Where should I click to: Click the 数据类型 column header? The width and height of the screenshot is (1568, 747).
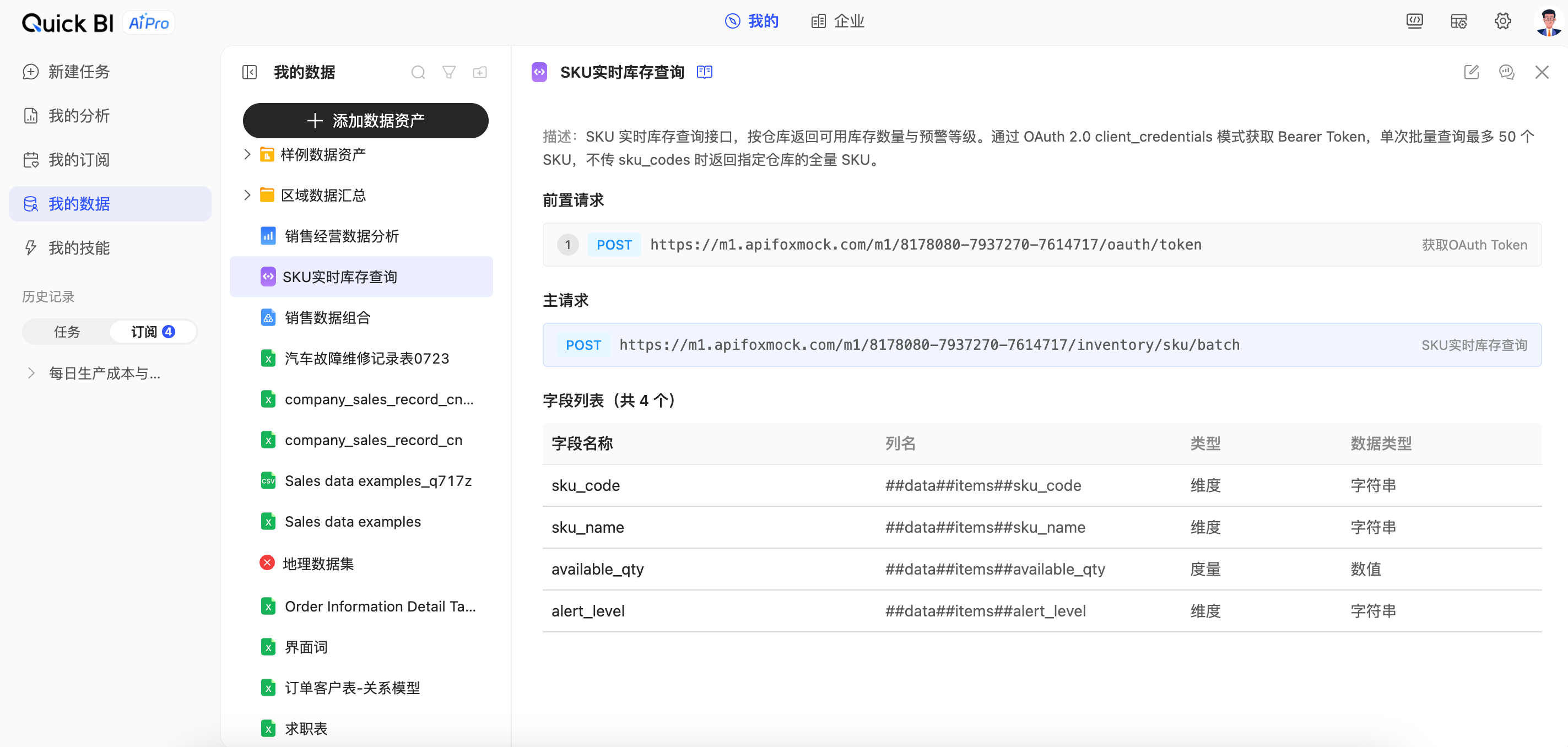(1381, 444)
